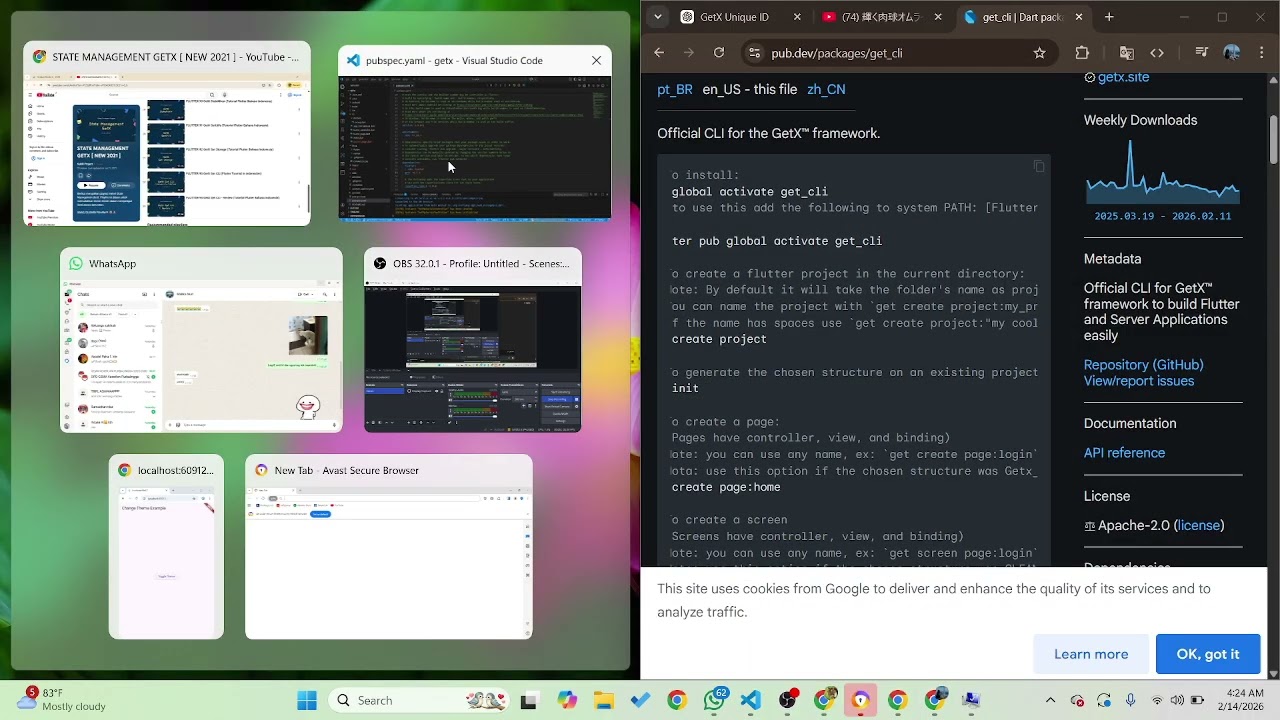Open the Apache license link
1280x720 pixels.
click(x=1199, y=525)
